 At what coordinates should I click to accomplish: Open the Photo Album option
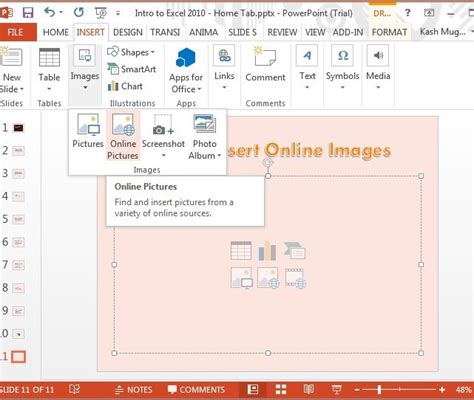click(204, 136)
